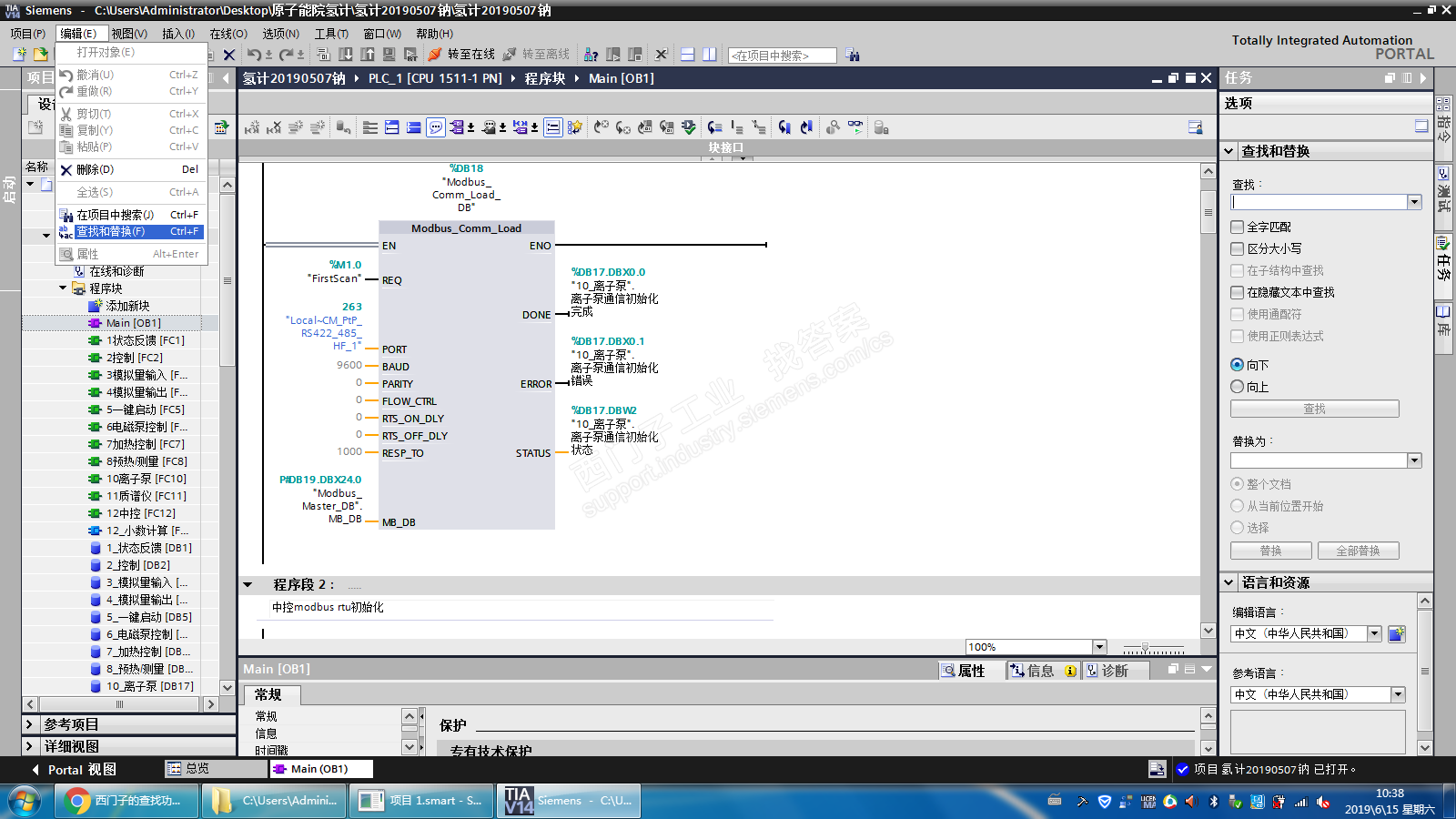The height and width of the screenshot is (819, 1456).
Task: Switch to Portal 视图
Action: (75, 770)
